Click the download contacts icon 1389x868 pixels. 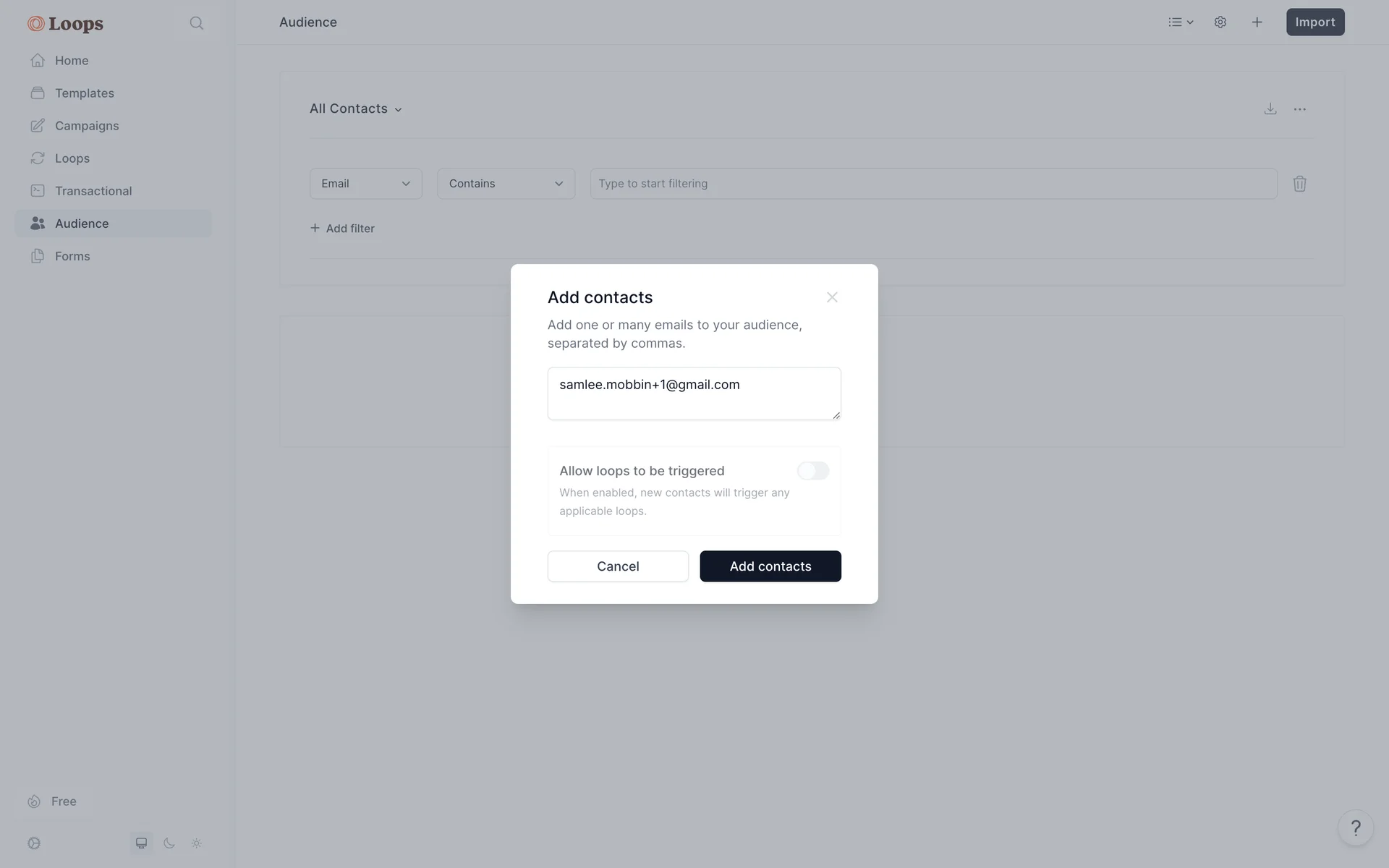[x=1270, y=109]
